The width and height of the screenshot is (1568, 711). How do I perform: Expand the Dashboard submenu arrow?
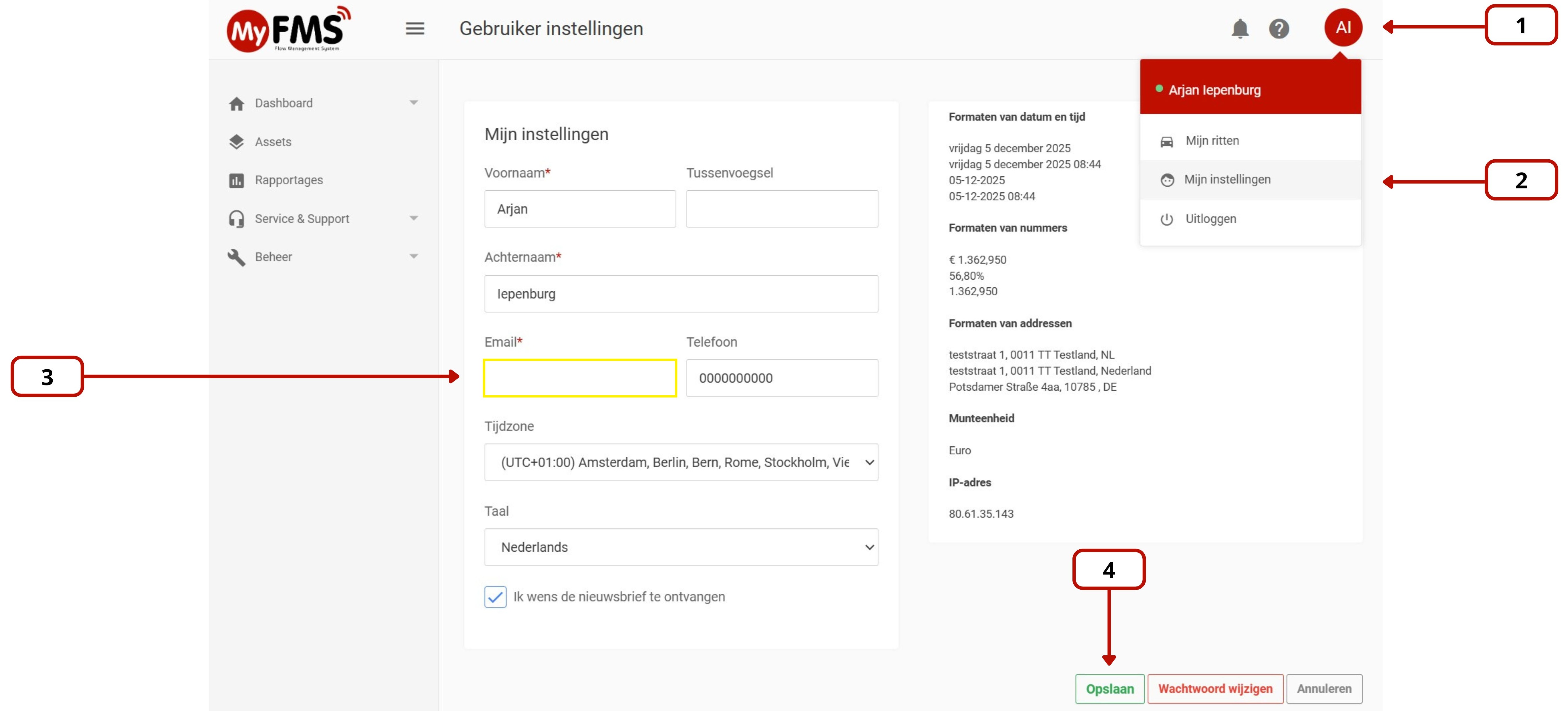tap(413, 103)
